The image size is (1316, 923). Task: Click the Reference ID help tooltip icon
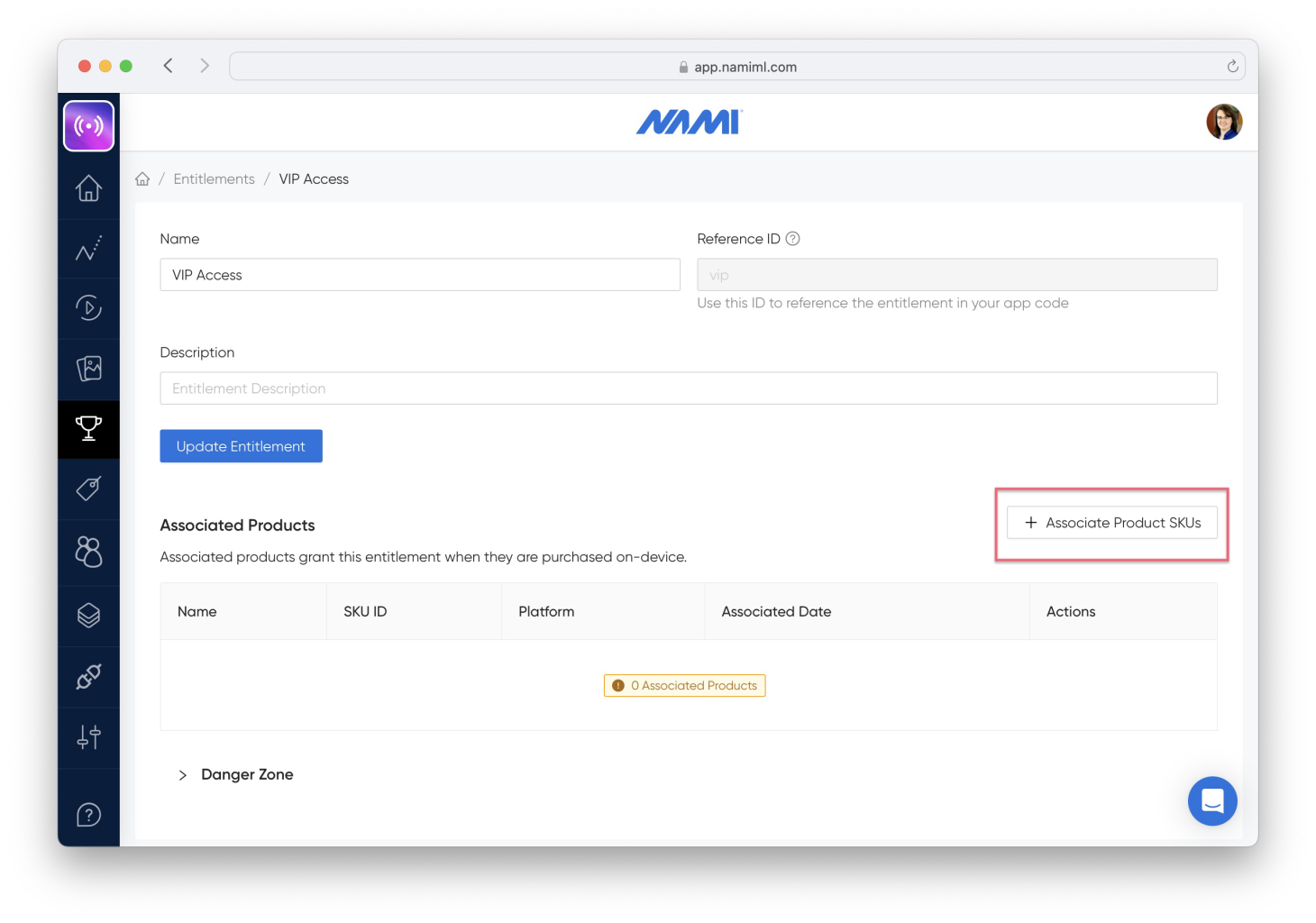click(792, 239)
